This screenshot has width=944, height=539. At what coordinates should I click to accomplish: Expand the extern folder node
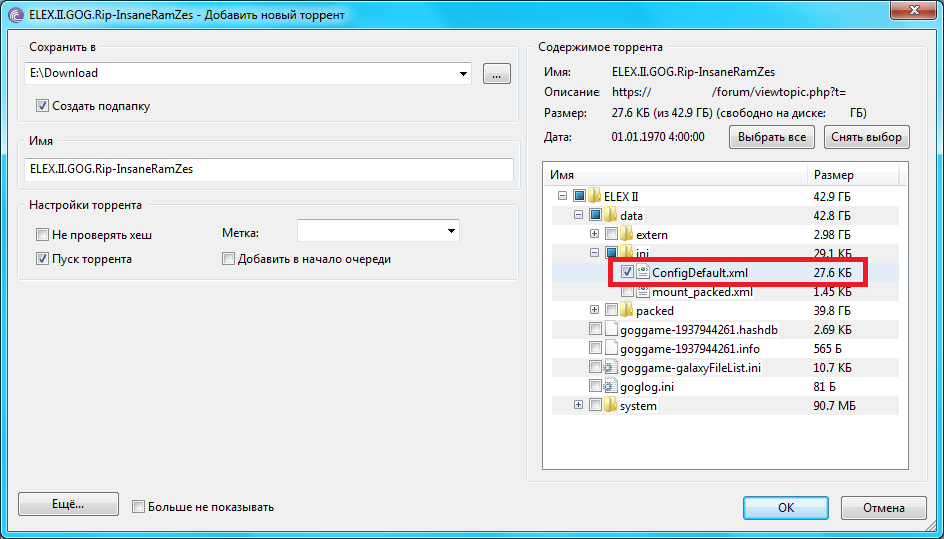pos(594,234)
